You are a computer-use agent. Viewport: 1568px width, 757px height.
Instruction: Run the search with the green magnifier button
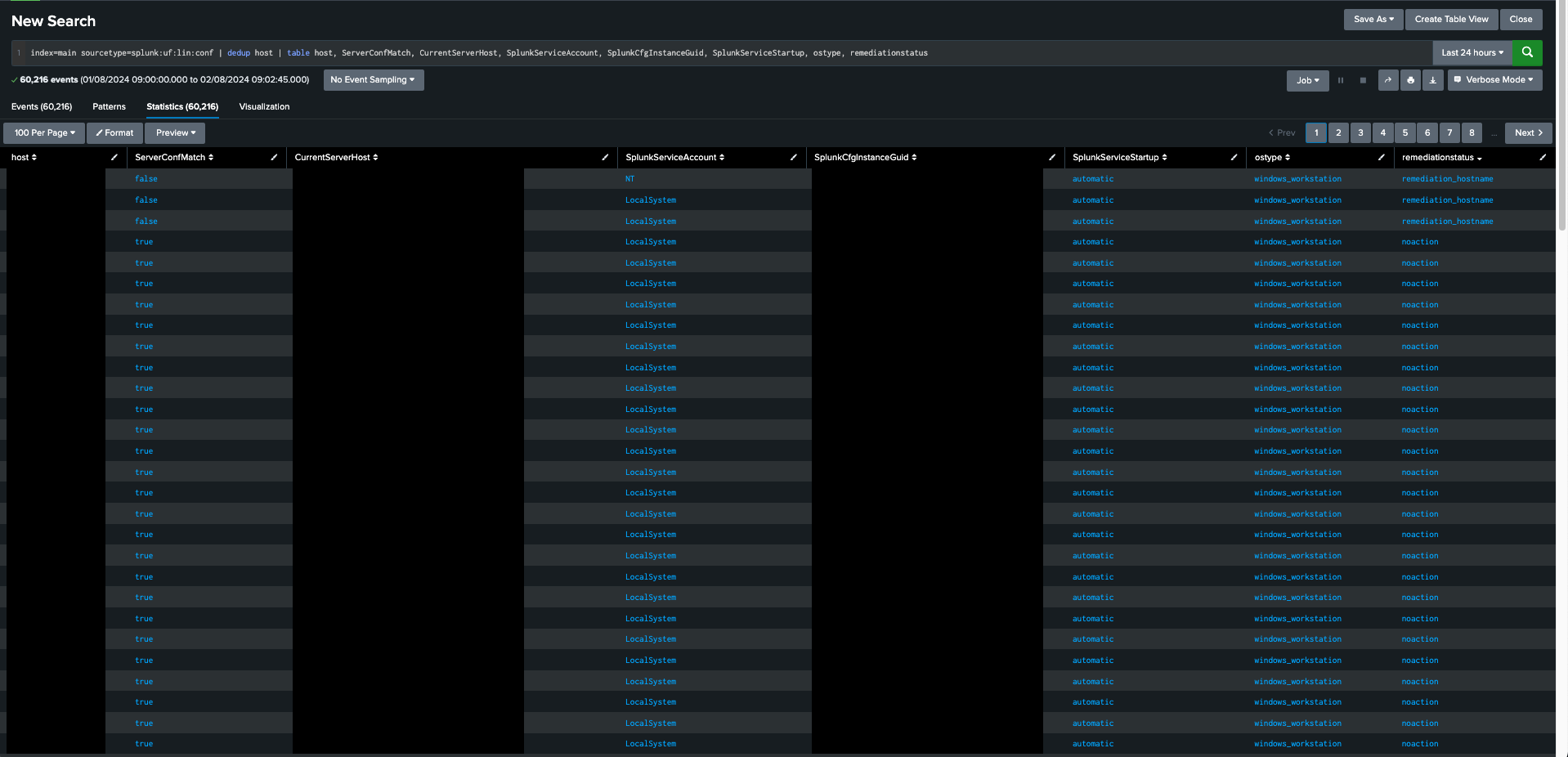click(x=1527, y=52)
